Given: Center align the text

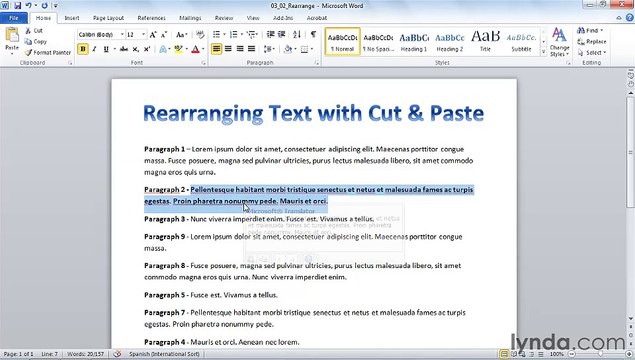Looking at the screenshot, I should 228,49.
